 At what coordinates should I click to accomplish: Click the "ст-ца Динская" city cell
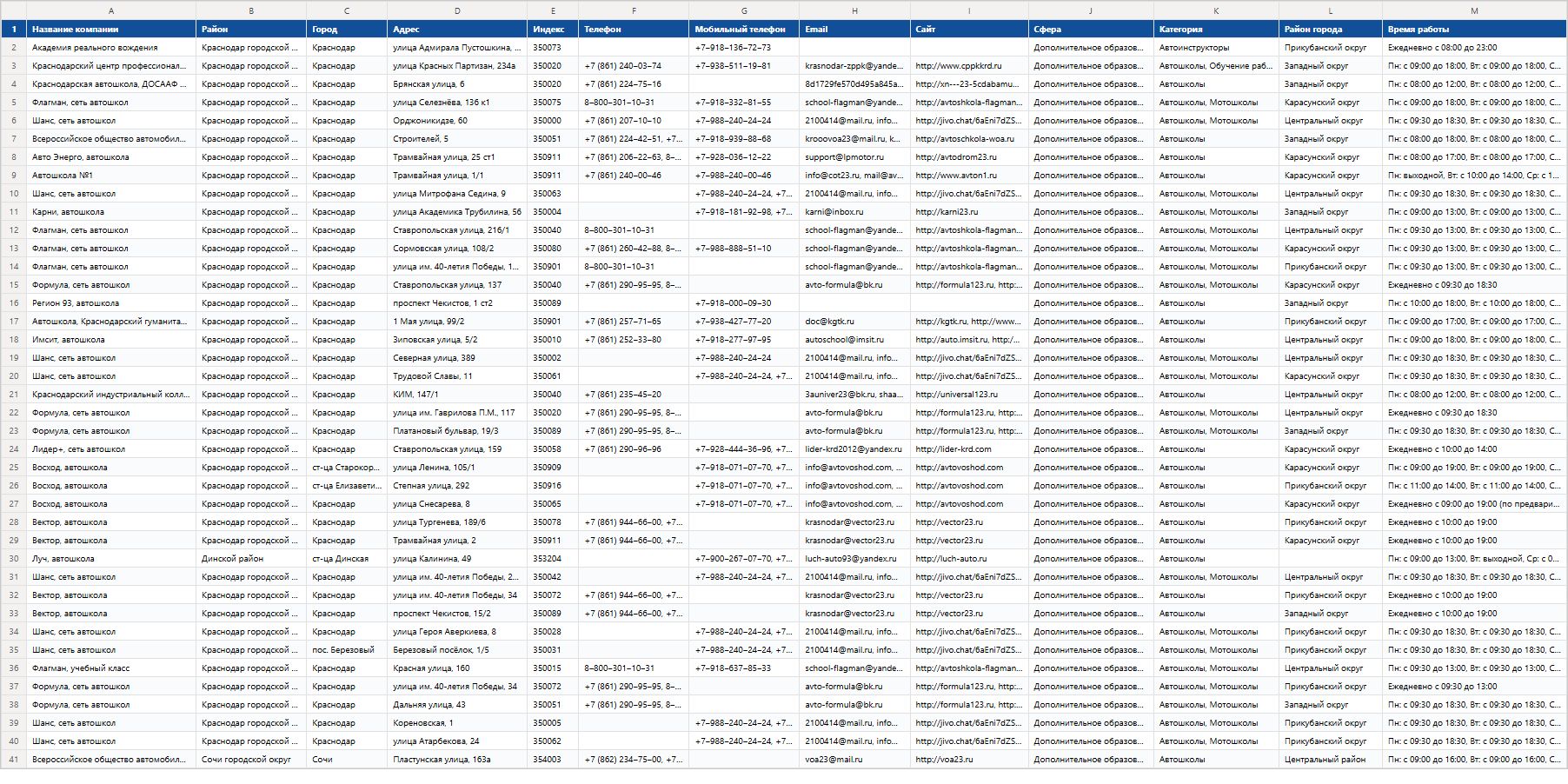(347, 558)
